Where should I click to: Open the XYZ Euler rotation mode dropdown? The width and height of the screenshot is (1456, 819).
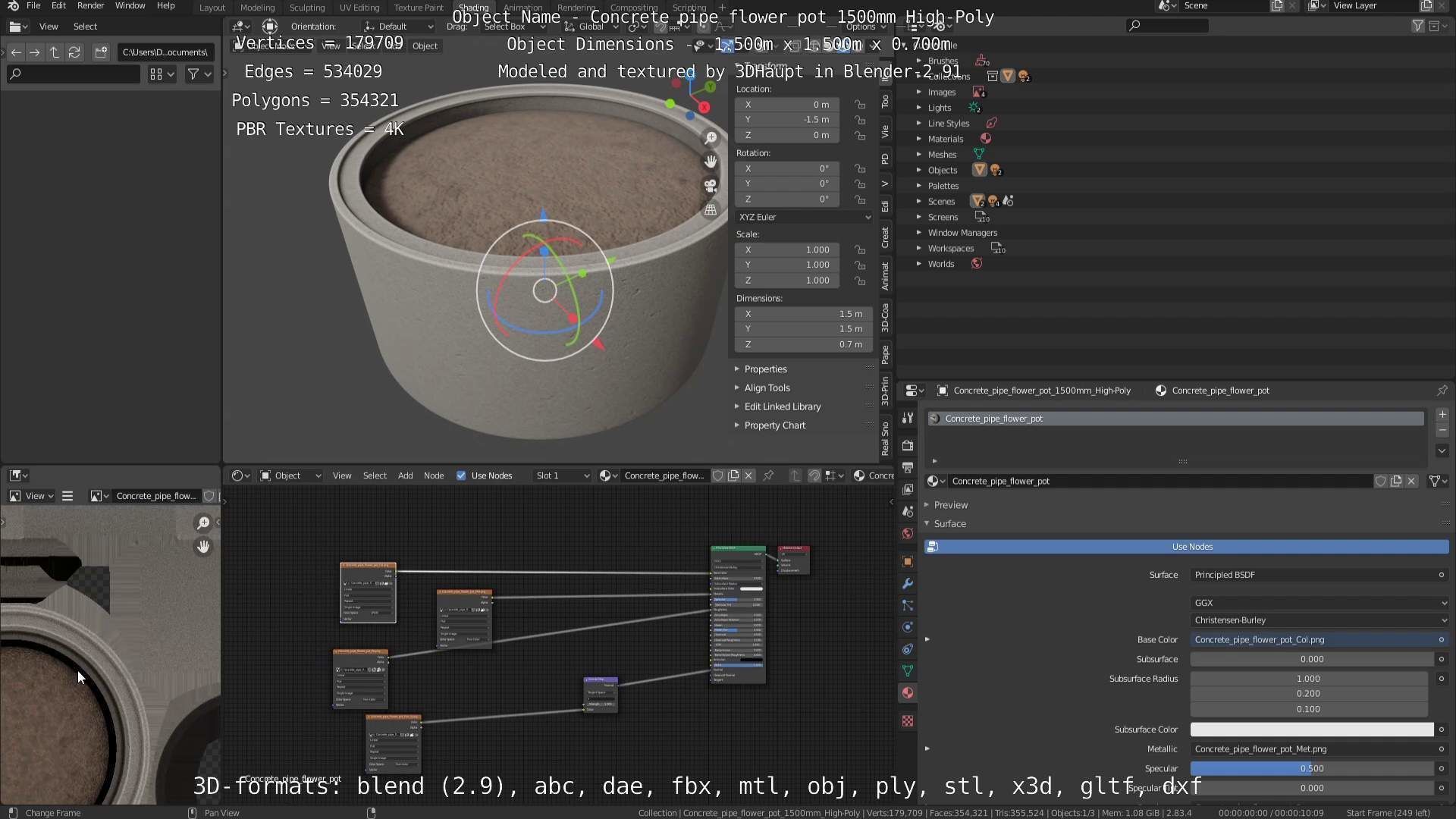804,217
